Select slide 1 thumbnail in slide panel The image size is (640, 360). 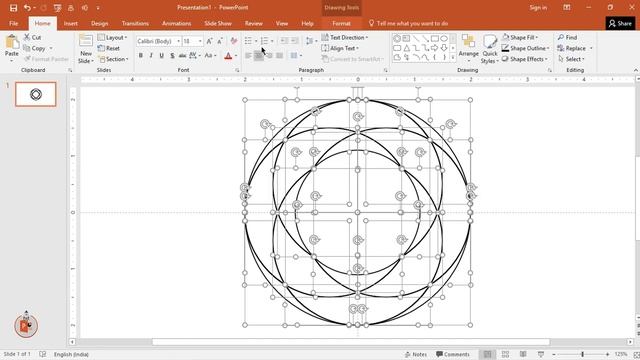click(36, 94)
